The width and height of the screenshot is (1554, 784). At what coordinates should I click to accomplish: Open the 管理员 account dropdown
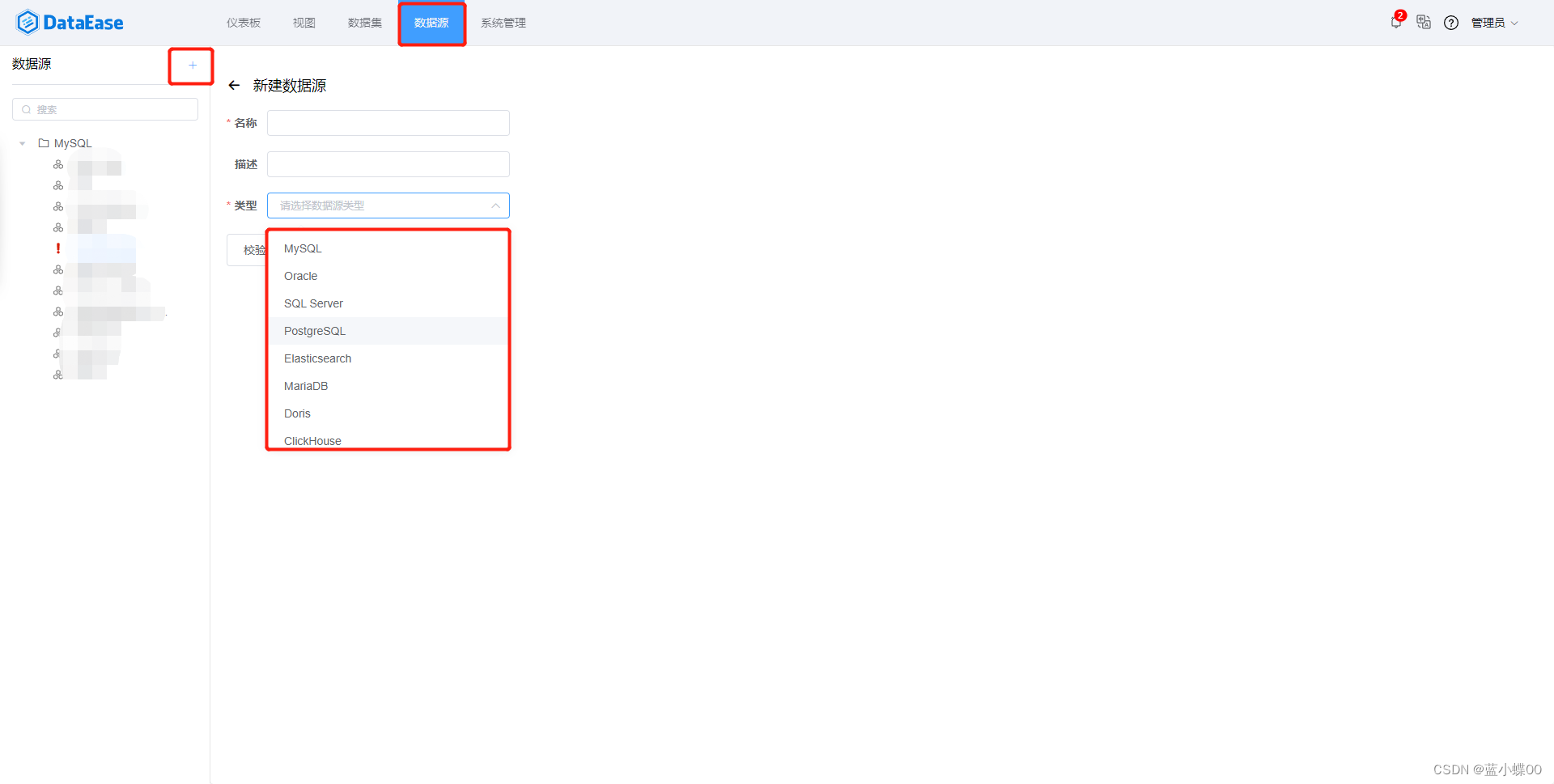(x=1493, y=22)
